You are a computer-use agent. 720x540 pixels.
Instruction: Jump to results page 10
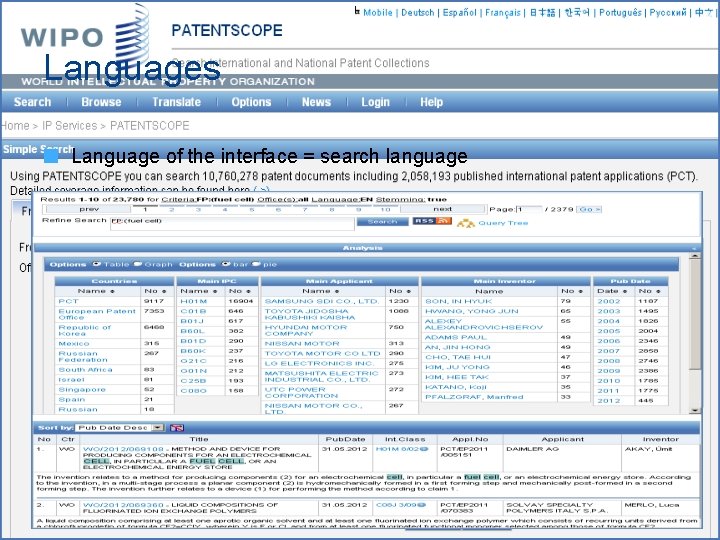pos(385,209)
